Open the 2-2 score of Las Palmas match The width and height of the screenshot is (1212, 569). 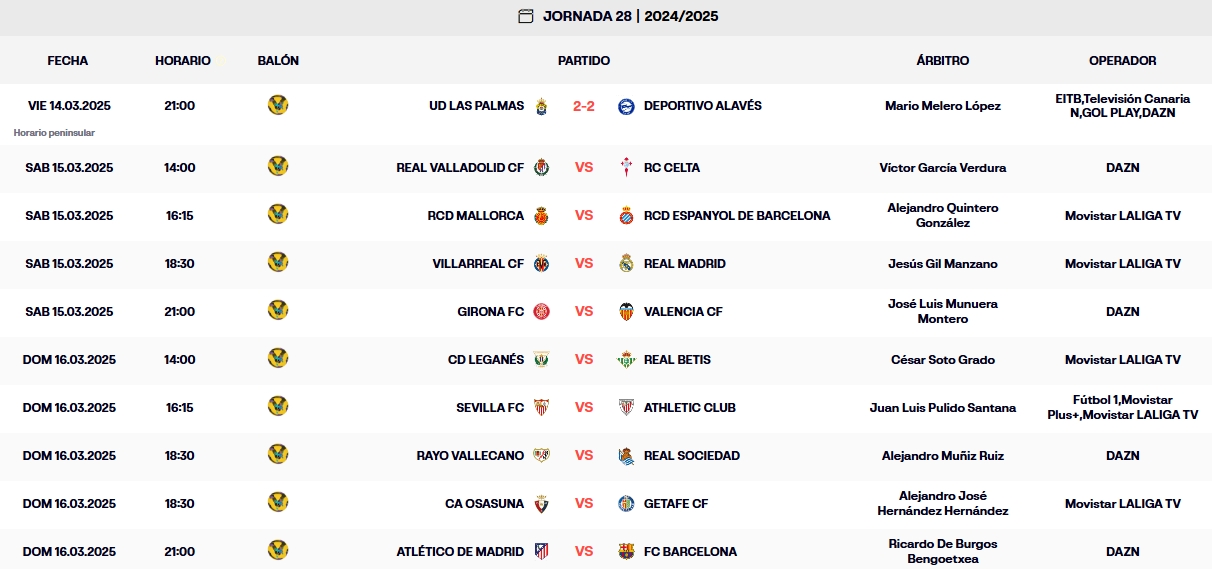point(584,106)
